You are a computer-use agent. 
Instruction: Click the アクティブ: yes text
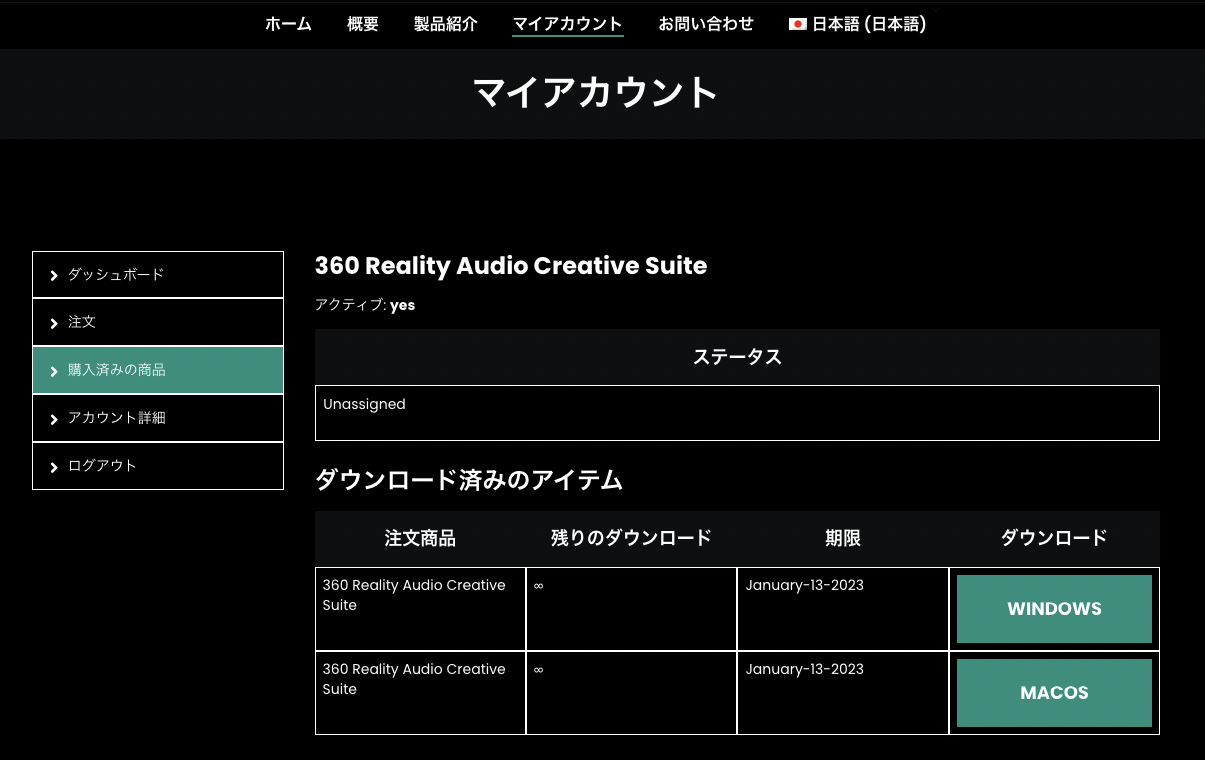365,305
